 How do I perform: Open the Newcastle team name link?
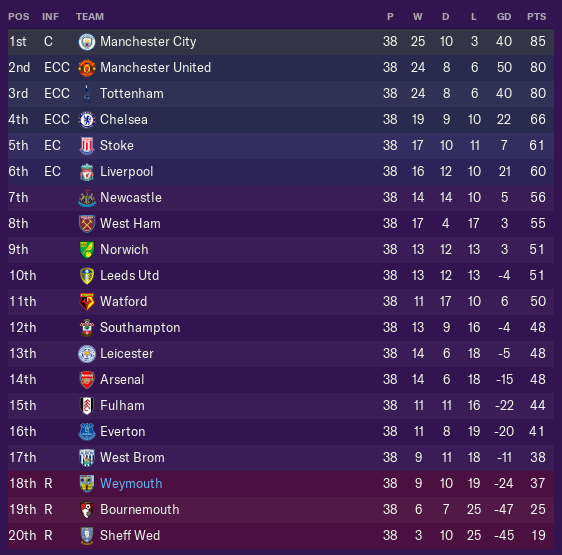click(131, 198)
